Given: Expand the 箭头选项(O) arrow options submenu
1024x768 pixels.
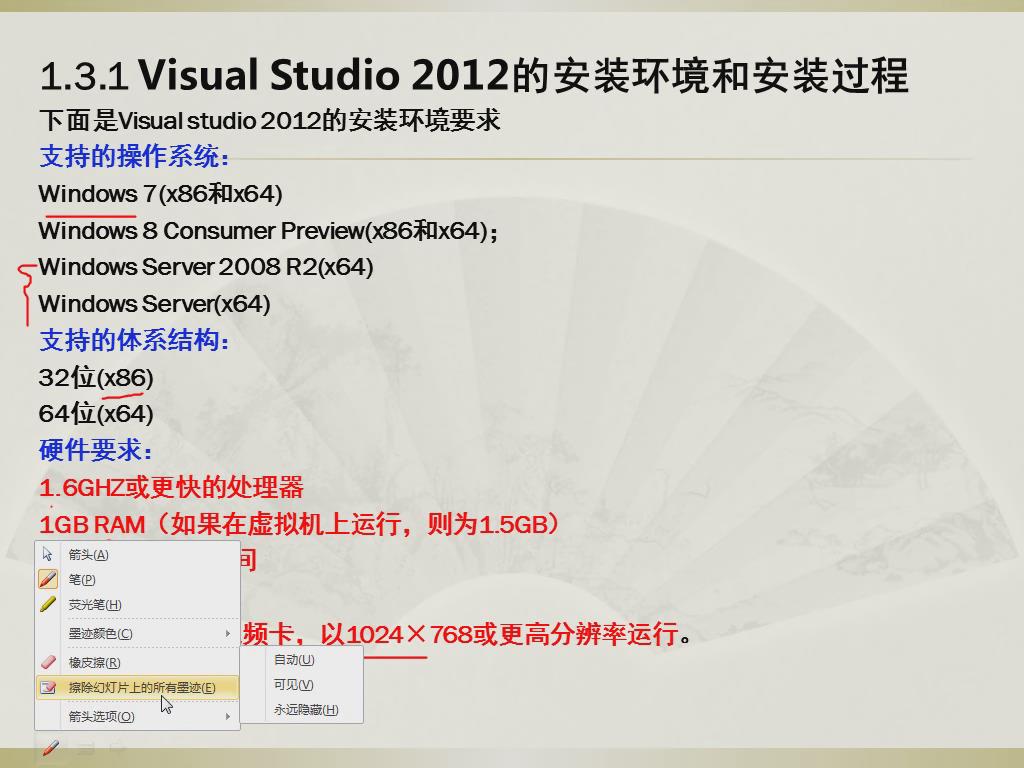Looking at the screenshot, I should point(137,716).
